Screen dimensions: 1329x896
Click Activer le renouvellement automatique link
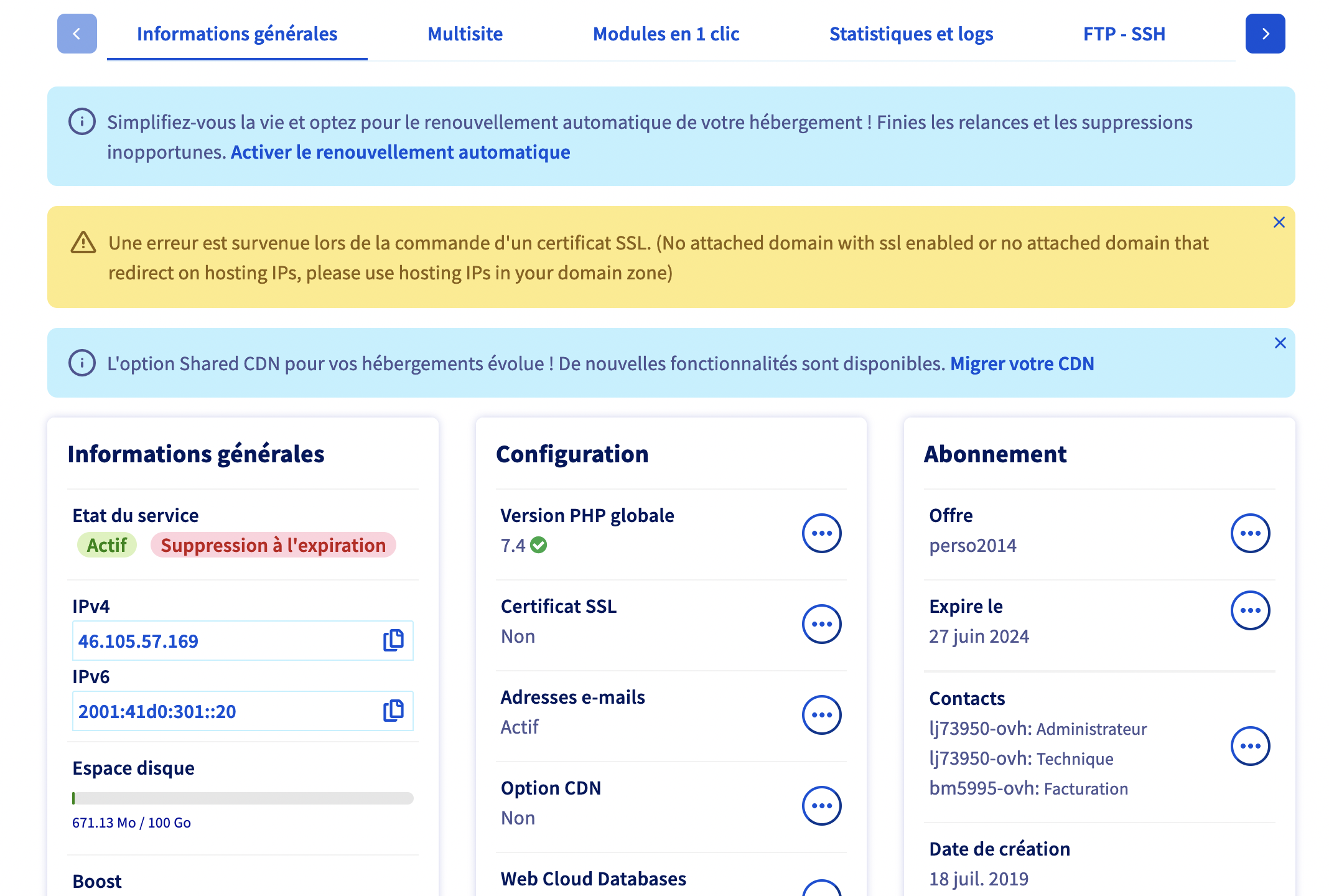point(400,152)
